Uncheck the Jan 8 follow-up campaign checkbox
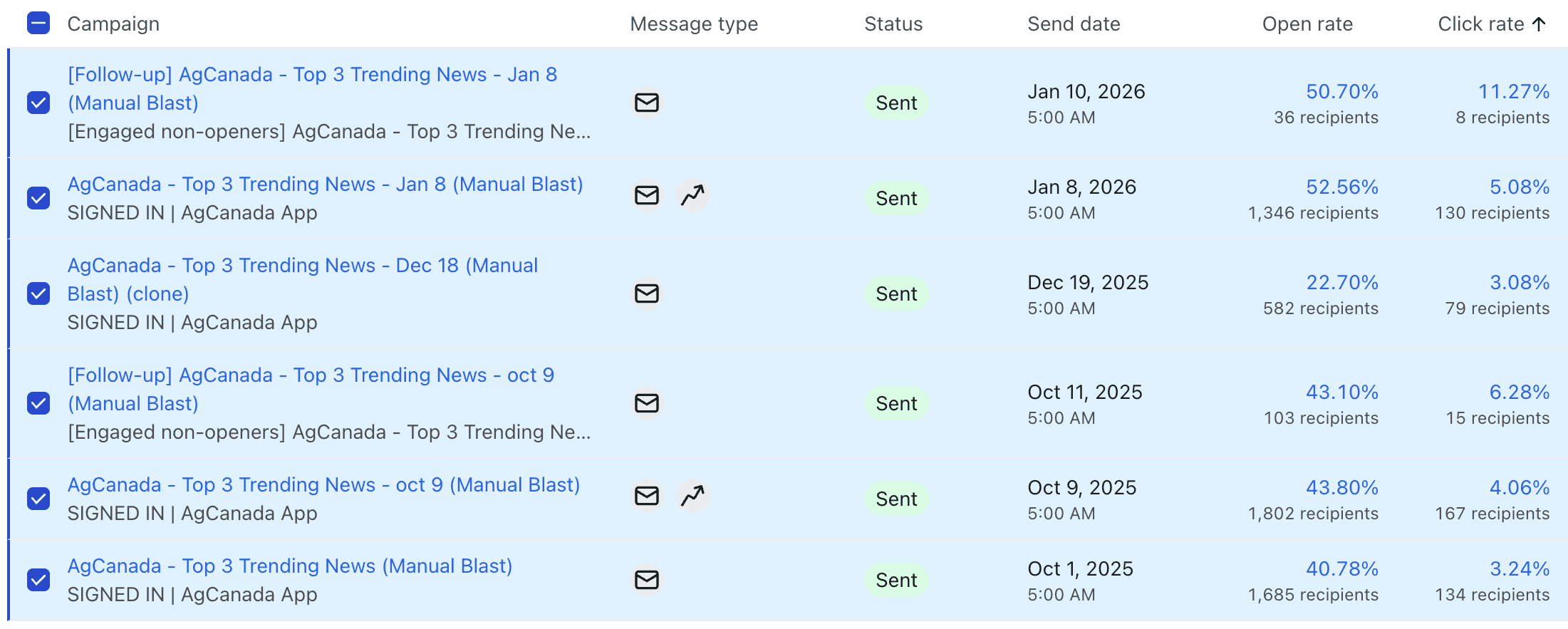Viewport: 1568px width, 629px height. pos(39,103)
